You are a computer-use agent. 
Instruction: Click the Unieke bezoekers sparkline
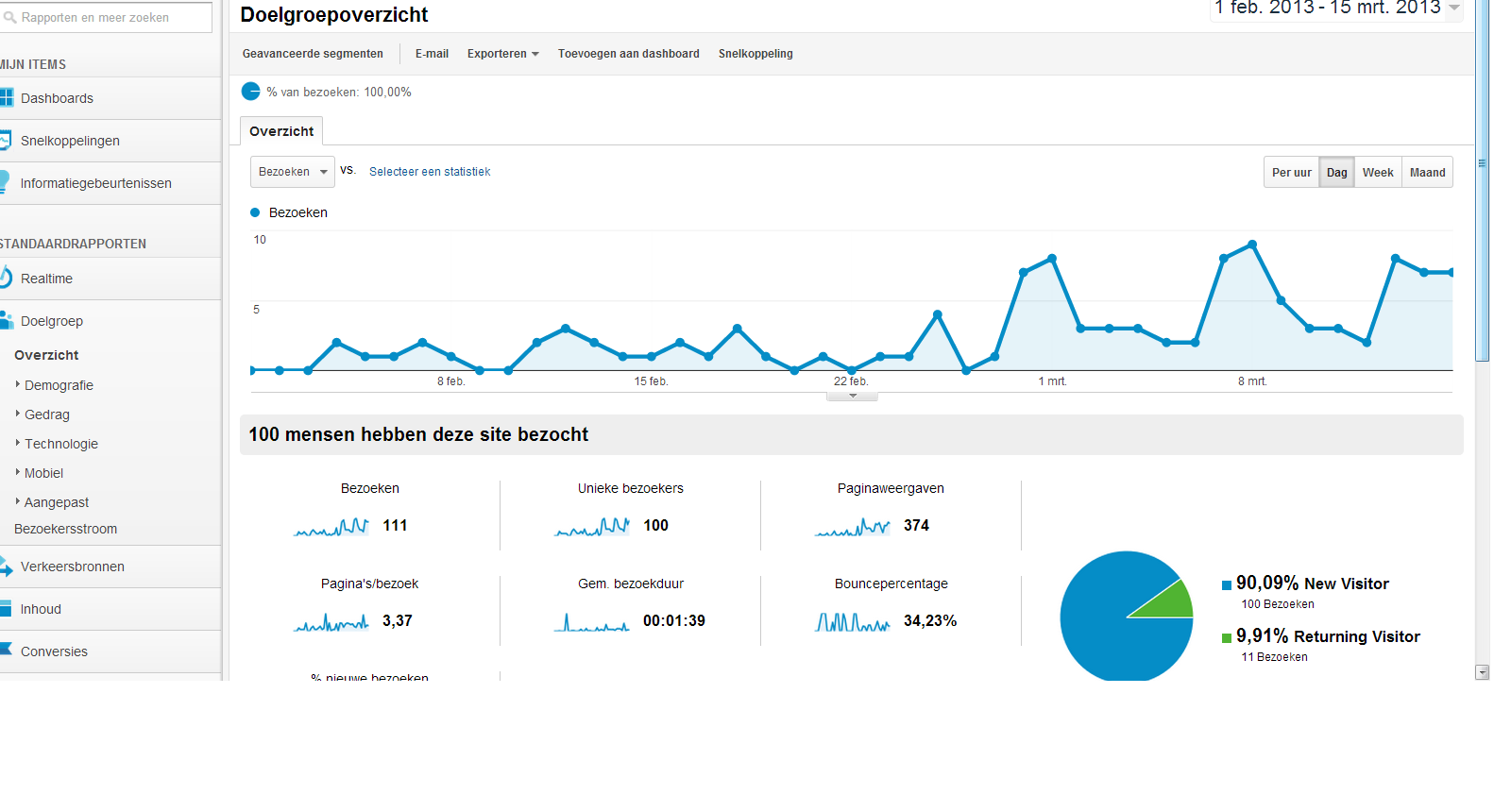click(592, 527)
